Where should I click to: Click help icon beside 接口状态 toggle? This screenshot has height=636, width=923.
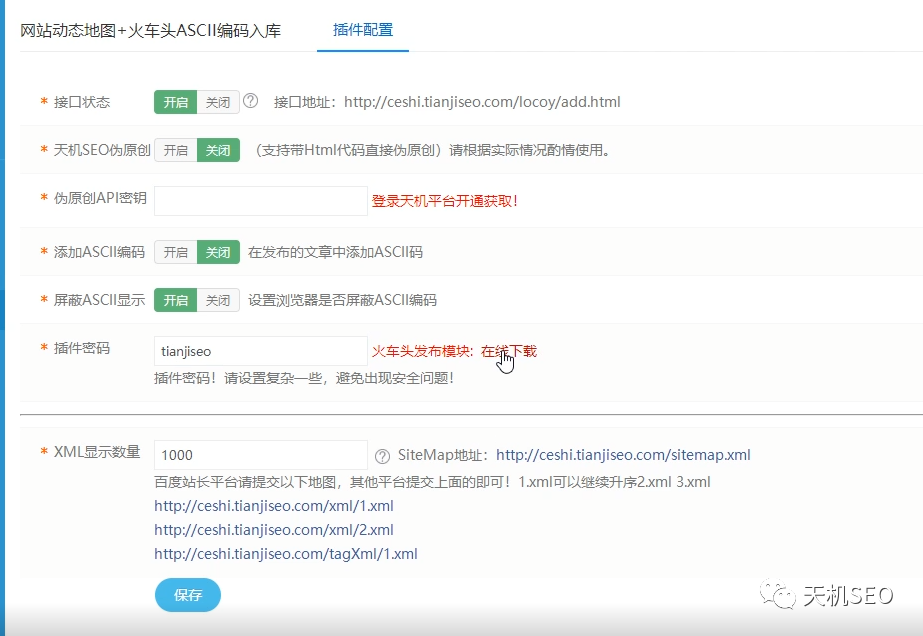[250, 101]
